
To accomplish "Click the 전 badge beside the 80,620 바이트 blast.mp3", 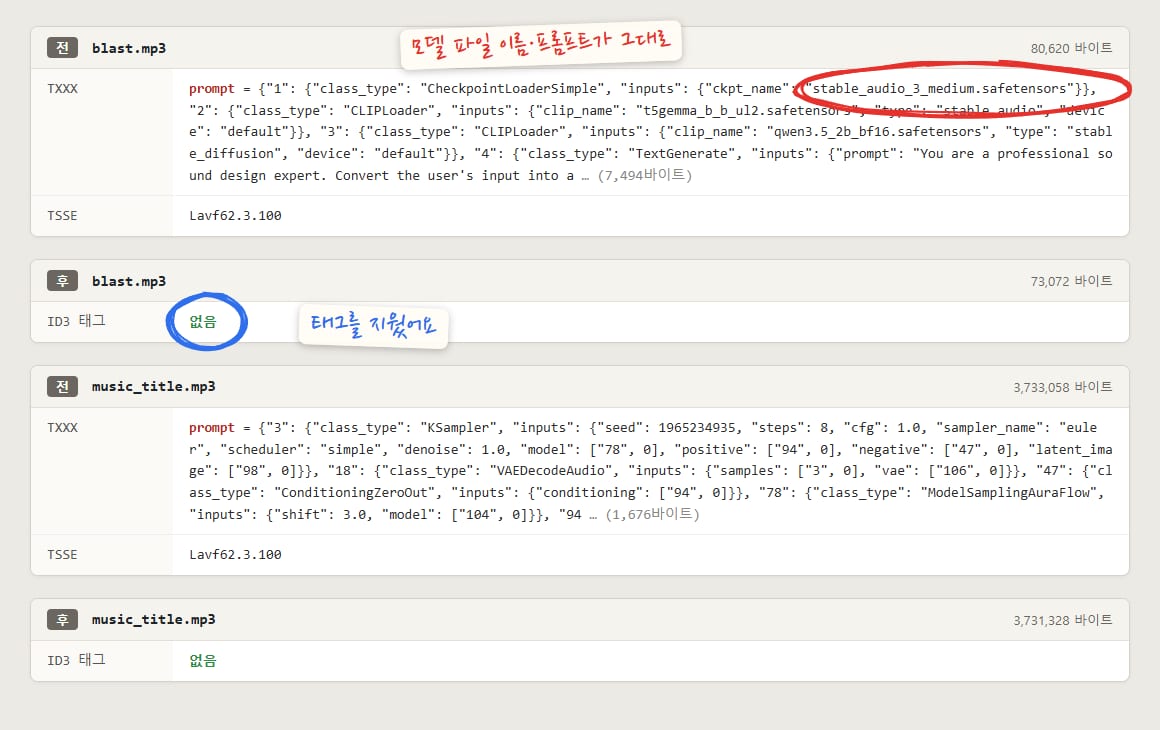I will 62,47.
